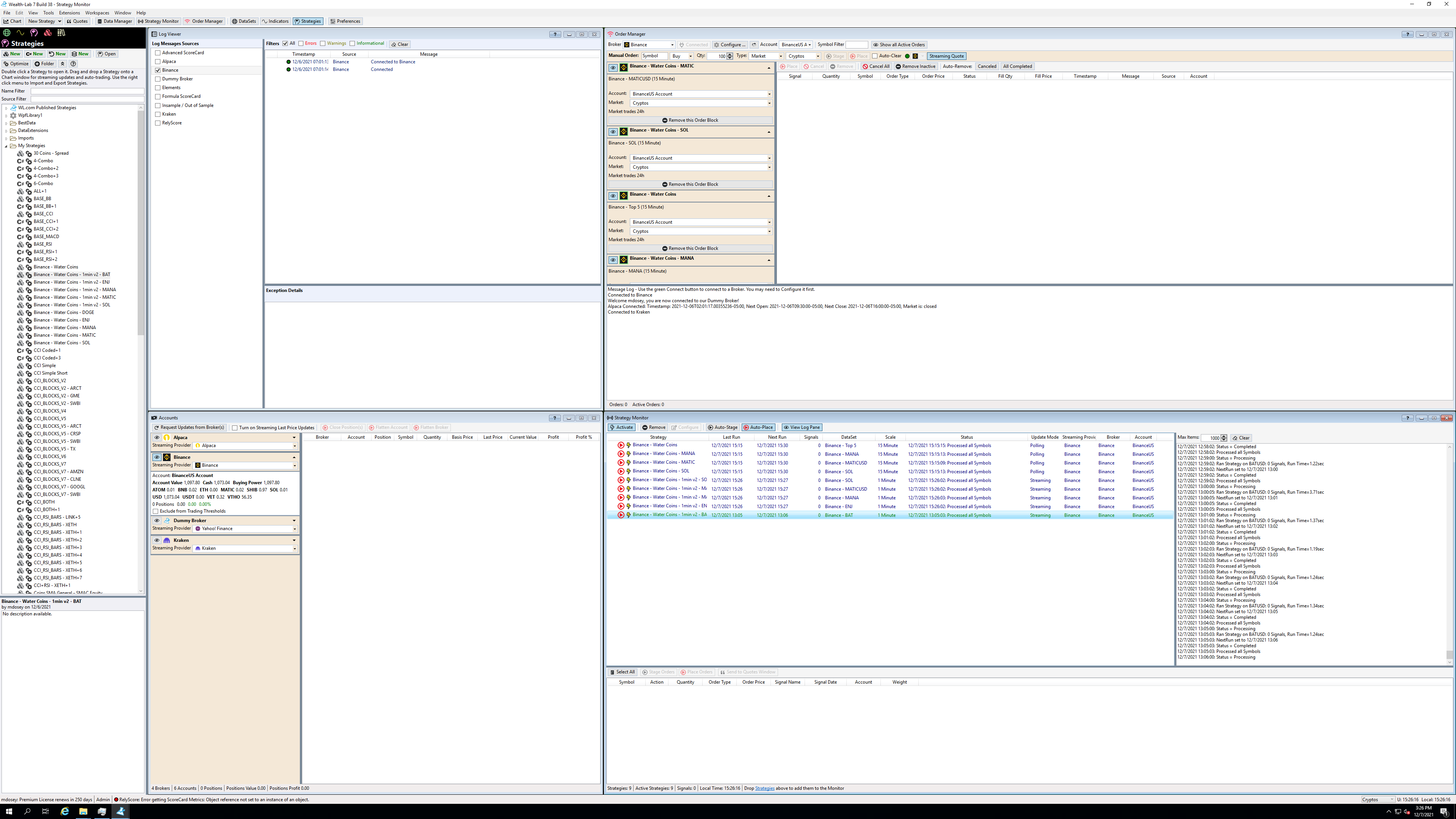
Task: Click the red Building Blocks cubes icon
Action: [x=47, y=33]
